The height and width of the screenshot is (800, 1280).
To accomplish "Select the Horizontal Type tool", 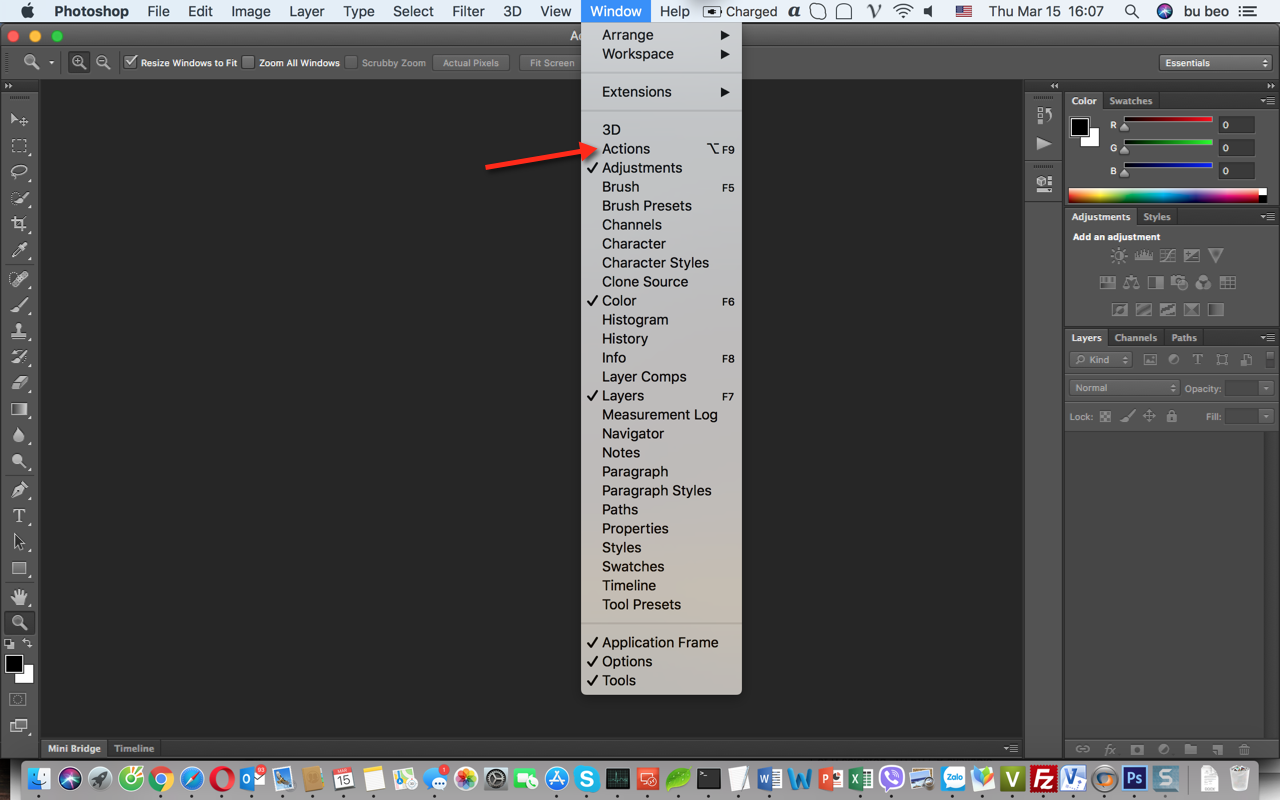I will 19,516.
